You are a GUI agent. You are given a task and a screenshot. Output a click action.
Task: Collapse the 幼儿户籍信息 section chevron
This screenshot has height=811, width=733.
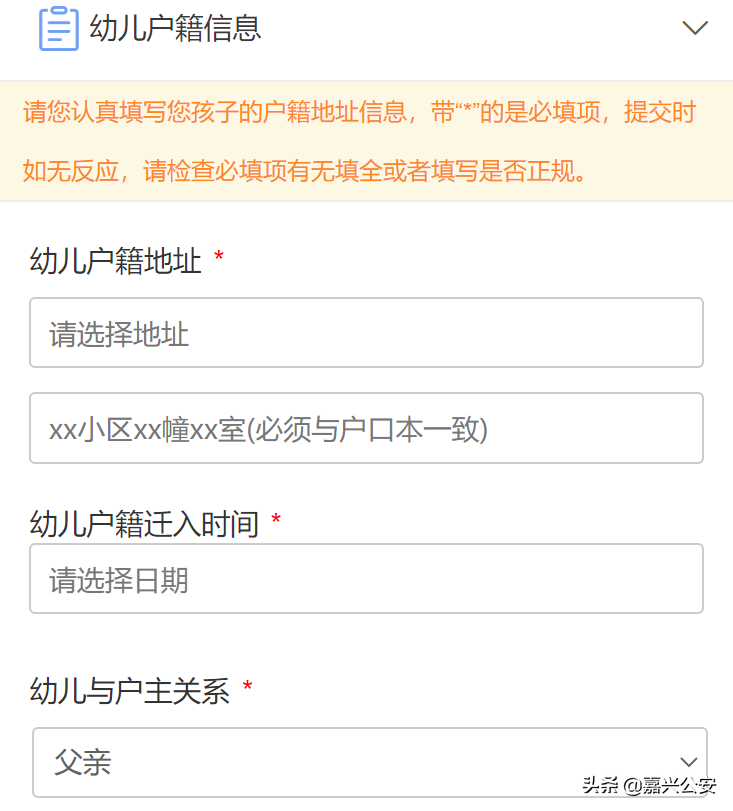(695, 28)
